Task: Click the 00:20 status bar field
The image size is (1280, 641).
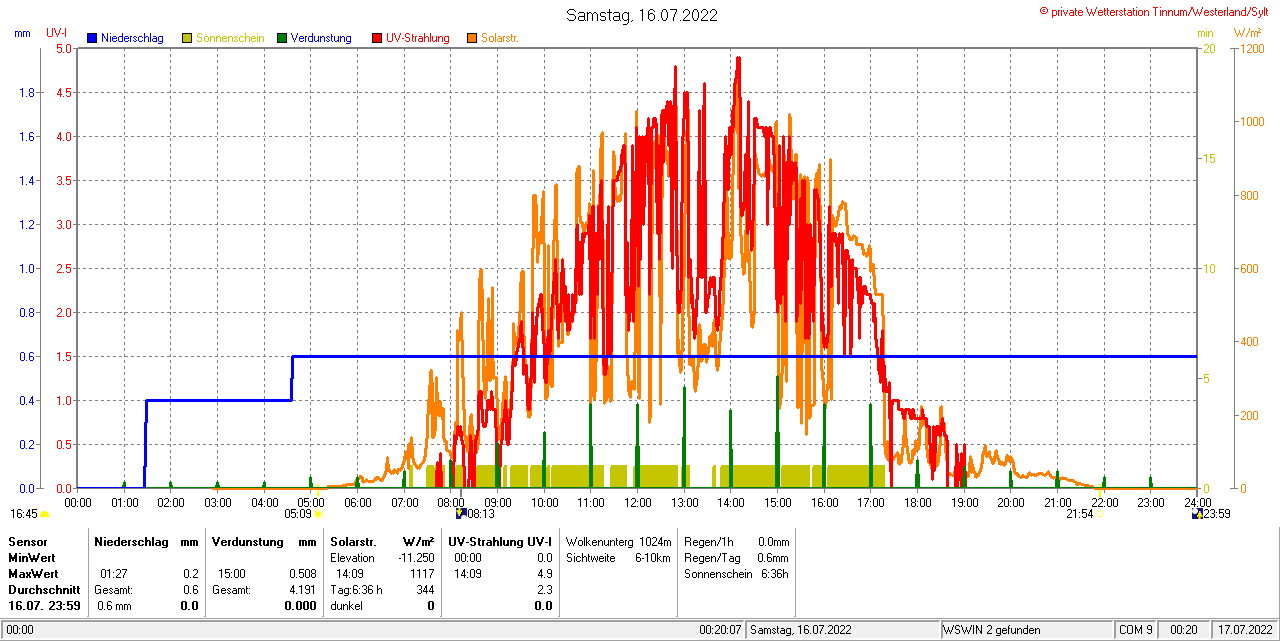Action: pyautogui.click(x=1184, y=630)
